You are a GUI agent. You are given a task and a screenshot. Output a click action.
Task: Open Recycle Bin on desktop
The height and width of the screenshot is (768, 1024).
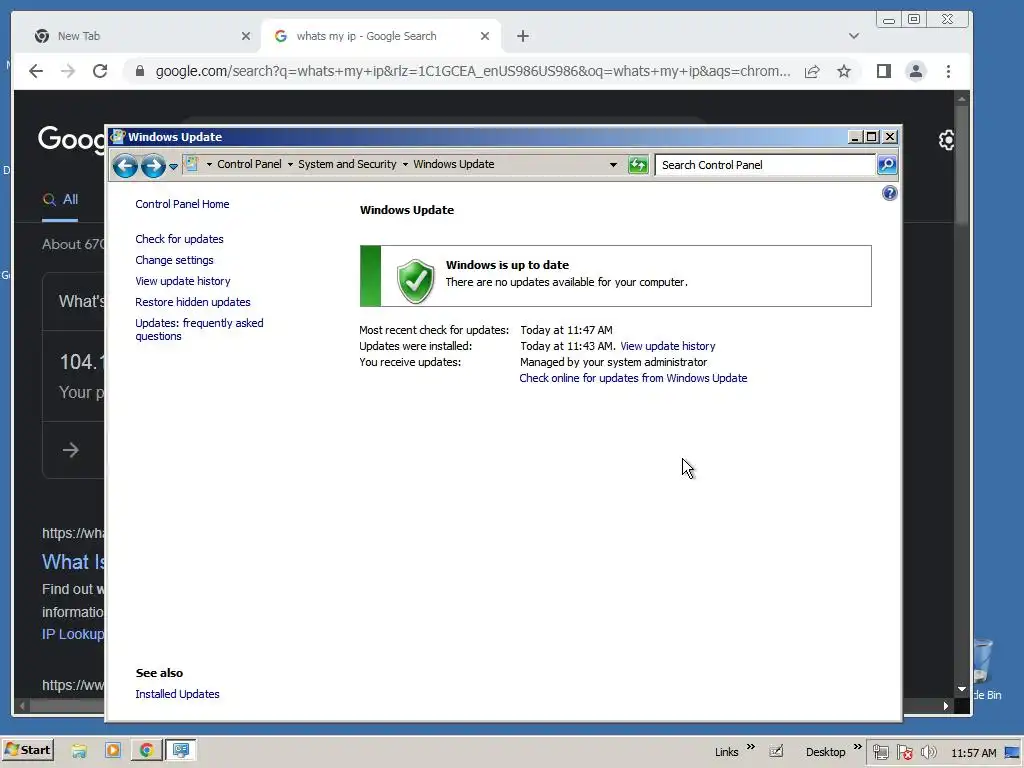point(984,668)
